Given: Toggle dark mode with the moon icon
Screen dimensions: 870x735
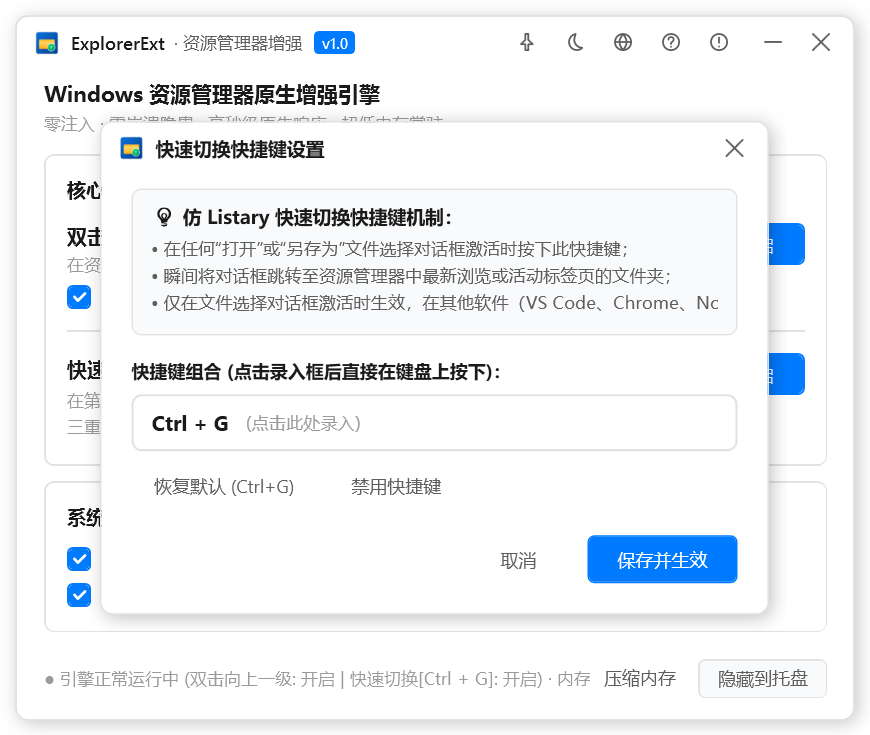Looking at the screenshot, I should (x=575, y=43).
